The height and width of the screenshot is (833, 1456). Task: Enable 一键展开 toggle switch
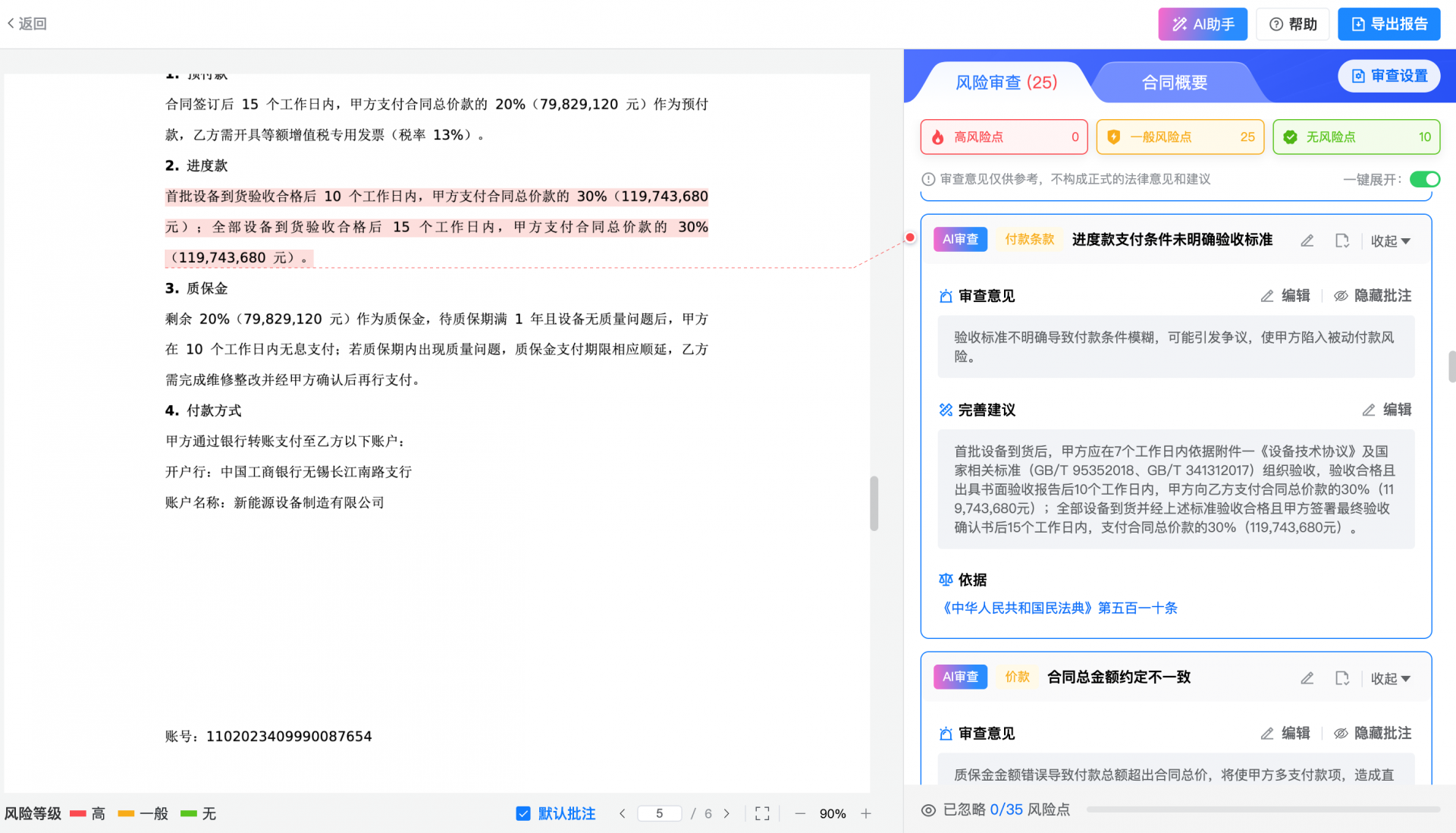click(x=1425, y=179)
